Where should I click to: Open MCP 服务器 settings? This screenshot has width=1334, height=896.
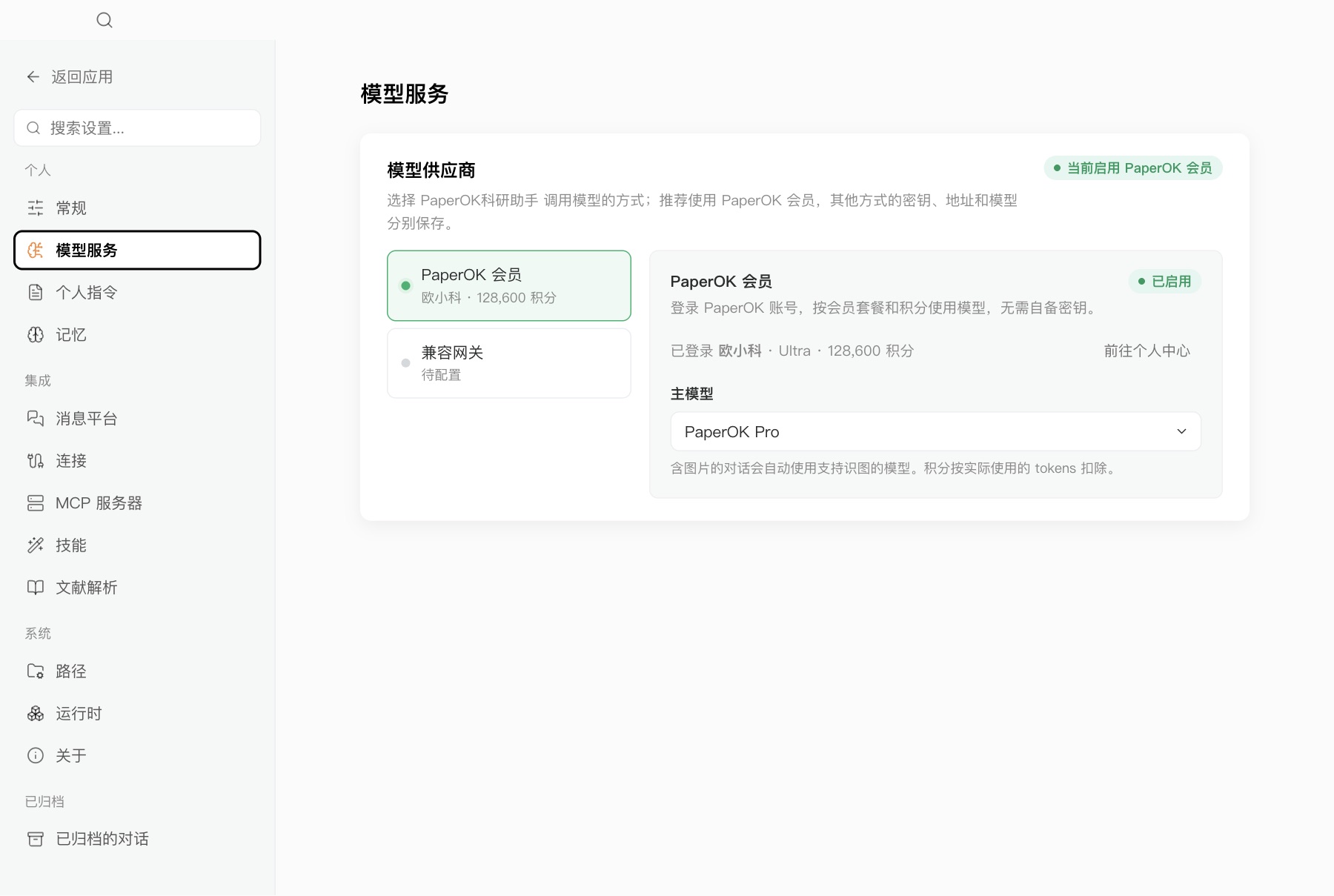click(x=137, y=503)
